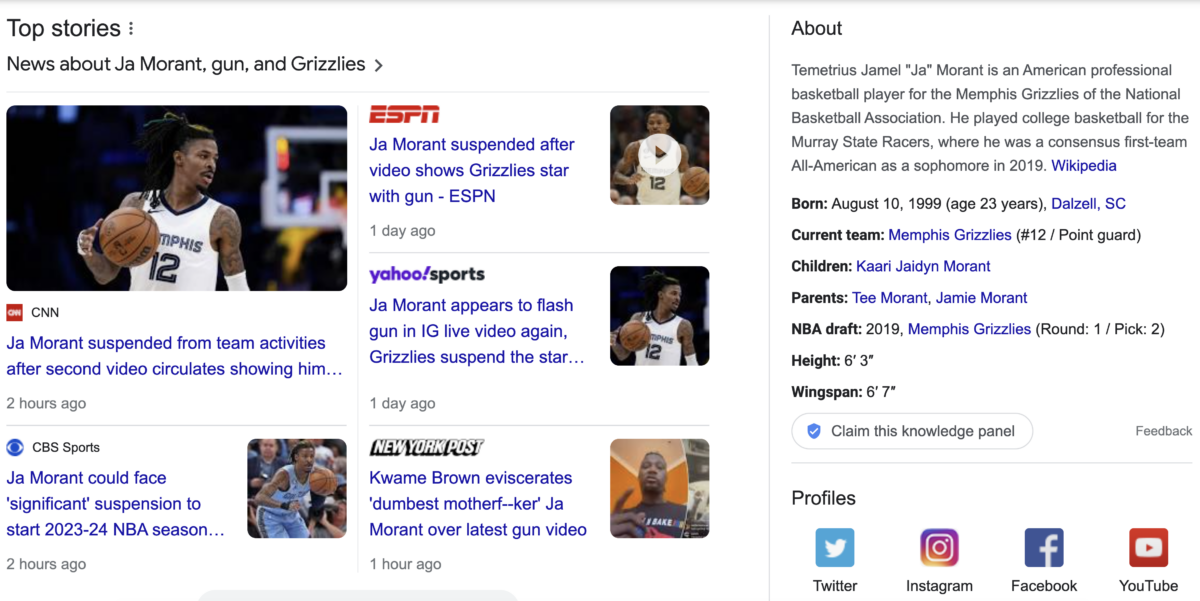Image resolution: width=1200 pixels, height=601 pixels.
Task: Click the chevron after 'News about Ja Morant'
Action: [x=378, y=66]
